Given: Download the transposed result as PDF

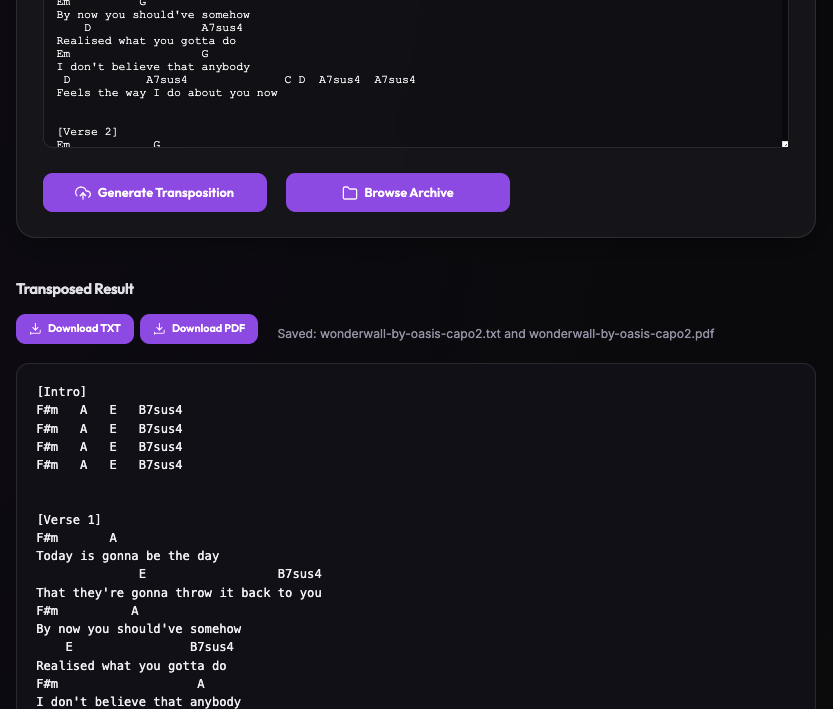Looking at the screenshot, I should click(x=199, y=329).
